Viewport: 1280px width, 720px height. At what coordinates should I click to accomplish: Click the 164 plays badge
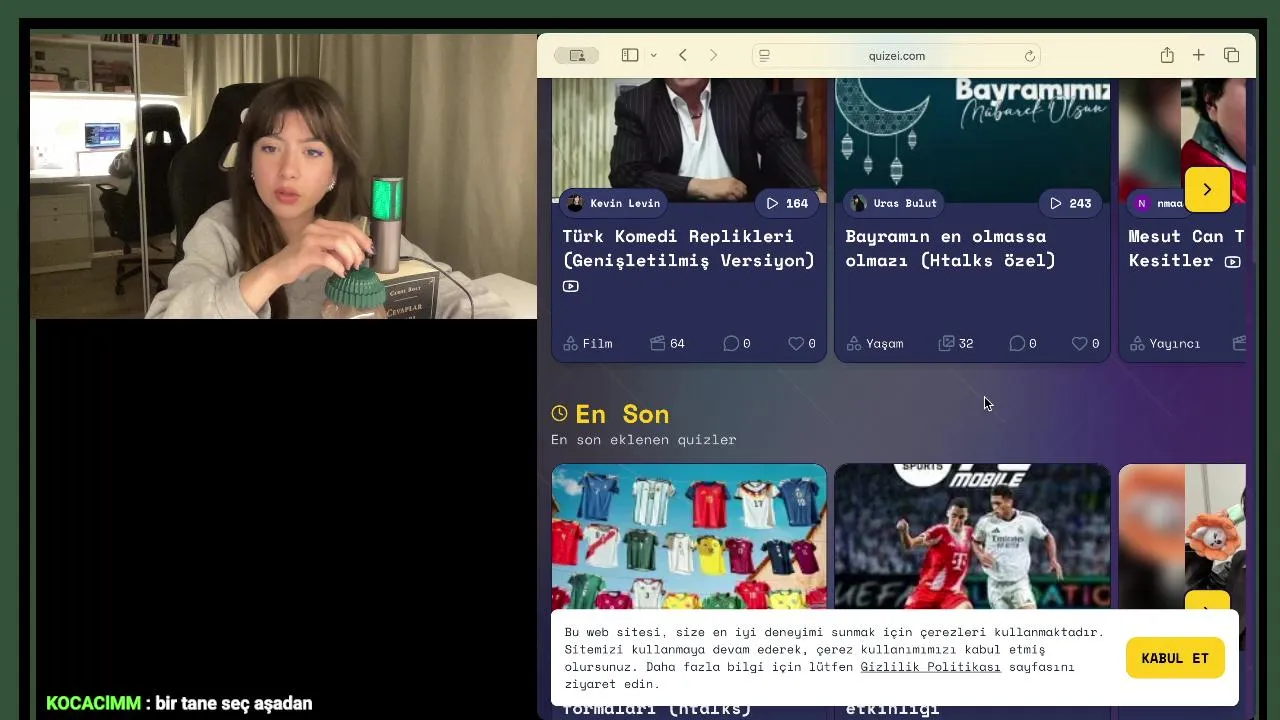787,203
